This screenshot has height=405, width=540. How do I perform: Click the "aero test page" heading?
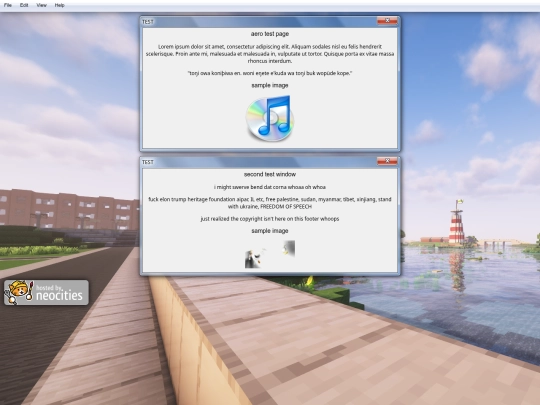tap(270, 34)
